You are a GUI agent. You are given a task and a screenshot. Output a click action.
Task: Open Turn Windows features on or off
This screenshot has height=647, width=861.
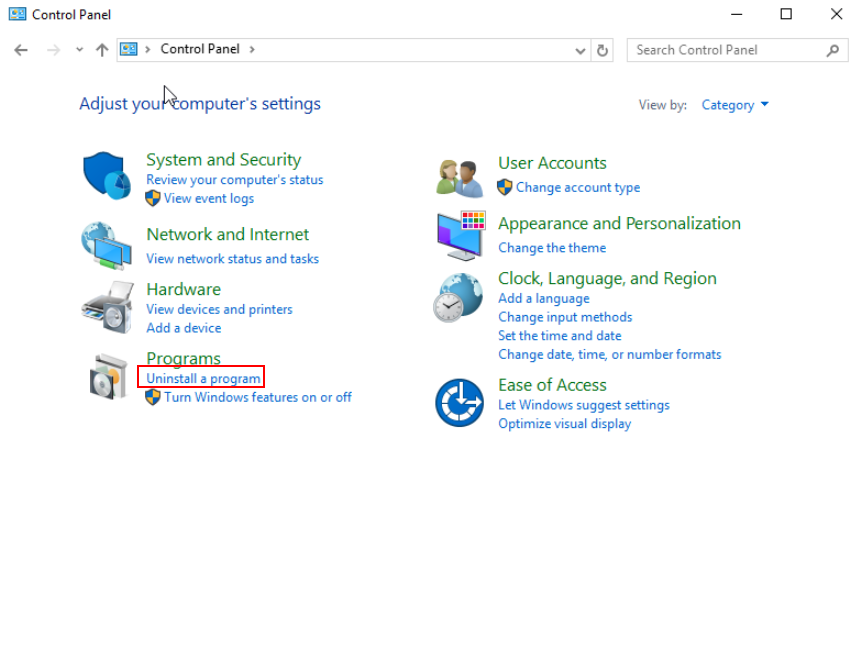click(258, 397)
